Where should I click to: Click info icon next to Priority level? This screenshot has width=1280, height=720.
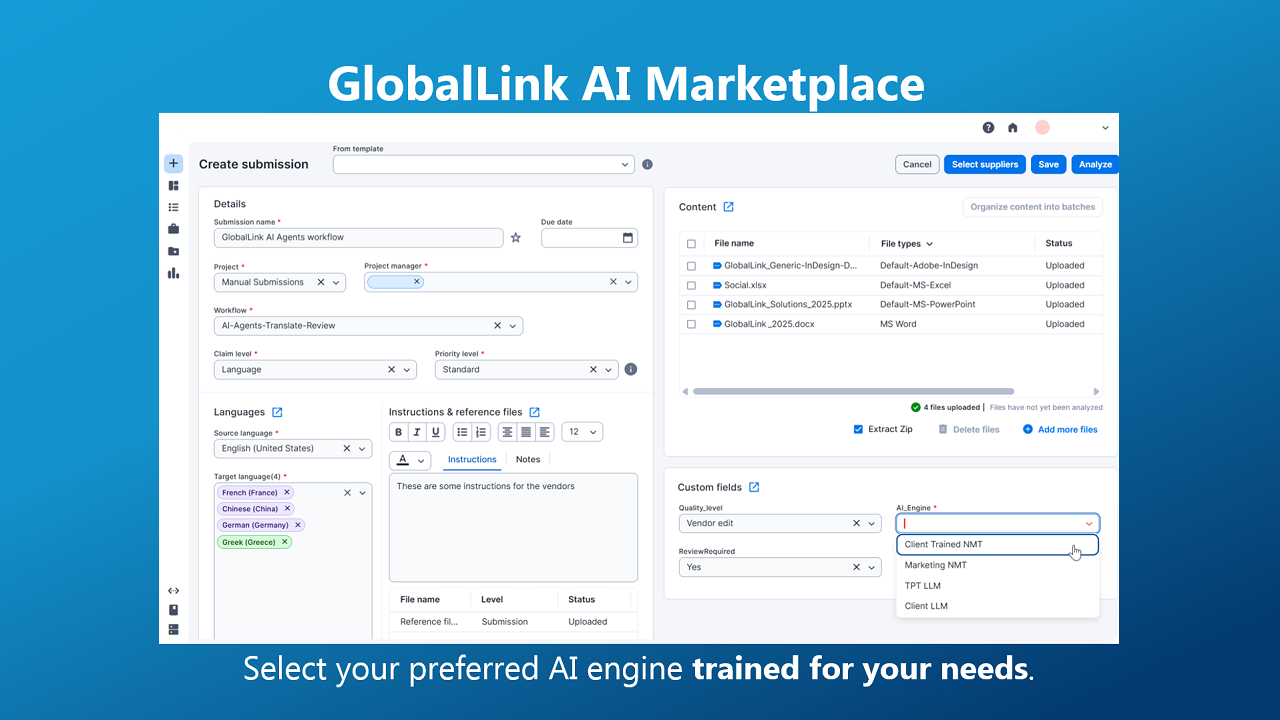[x=630, y=369]
